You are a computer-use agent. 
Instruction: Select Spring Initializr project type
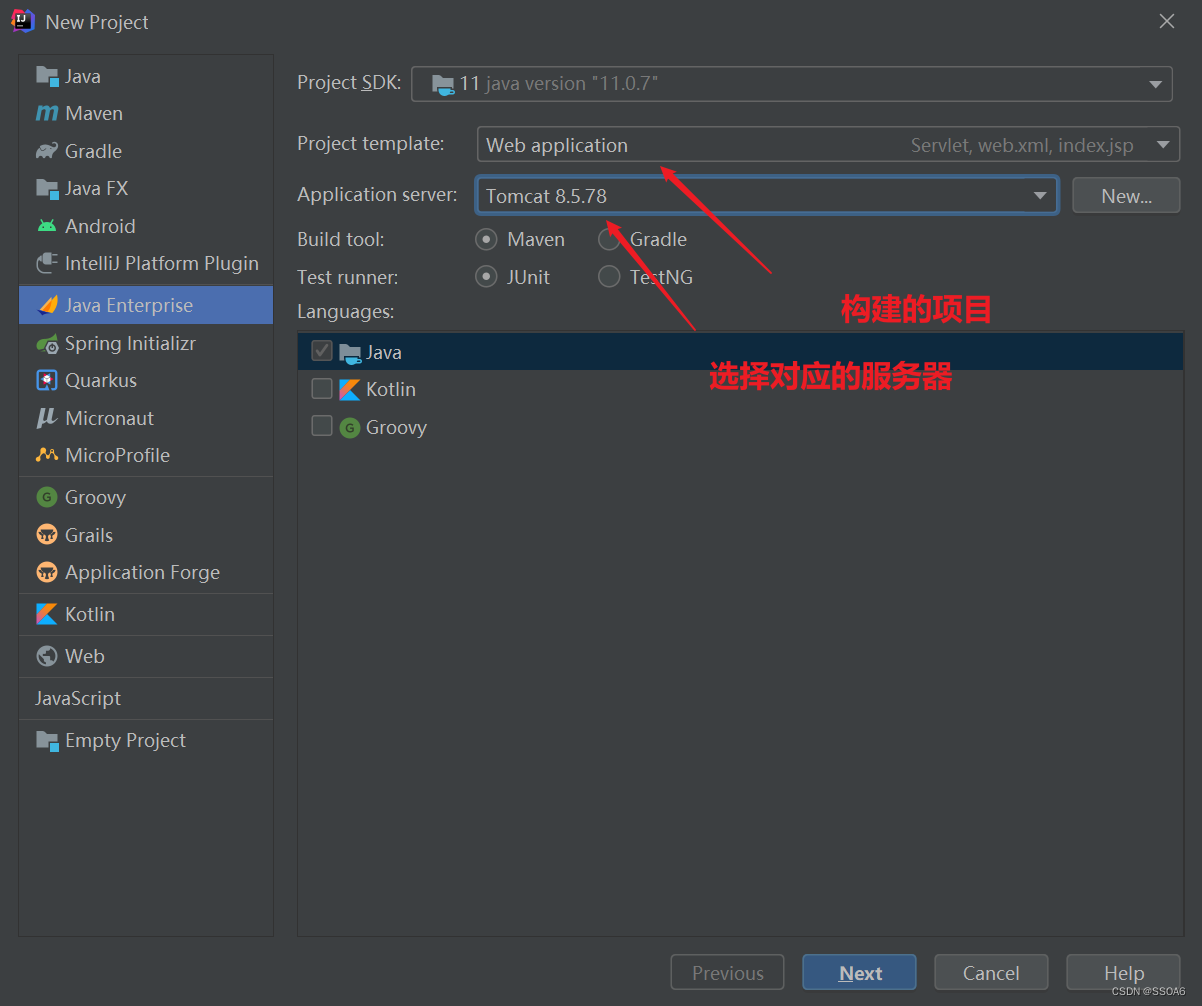coord(146,343)
